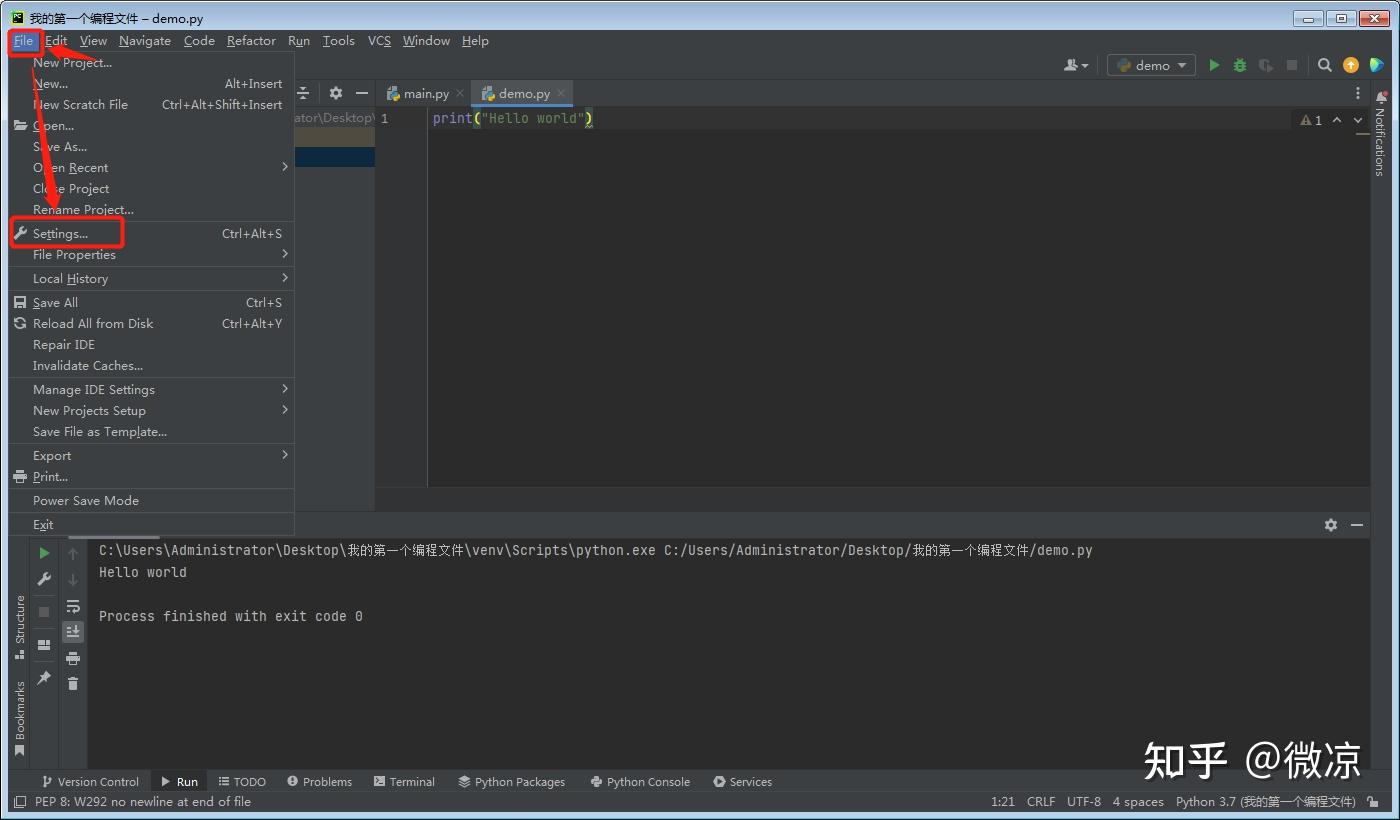This screenshot has width=1400, height=820.
Task: Toggle Power Save Mode in File menu
Action: pyautogui.click(x=86, y=501)
